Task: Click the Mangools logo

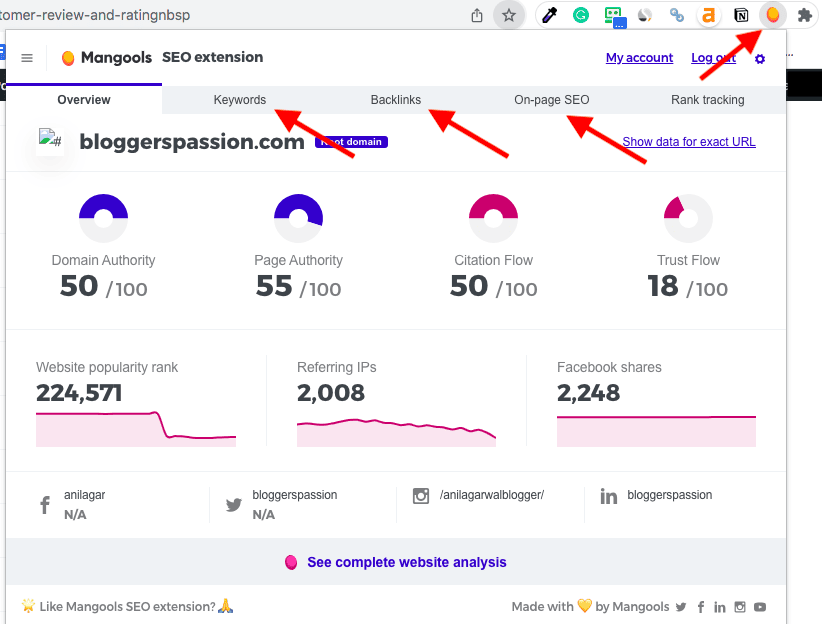Action: click(x=107, y=57)
